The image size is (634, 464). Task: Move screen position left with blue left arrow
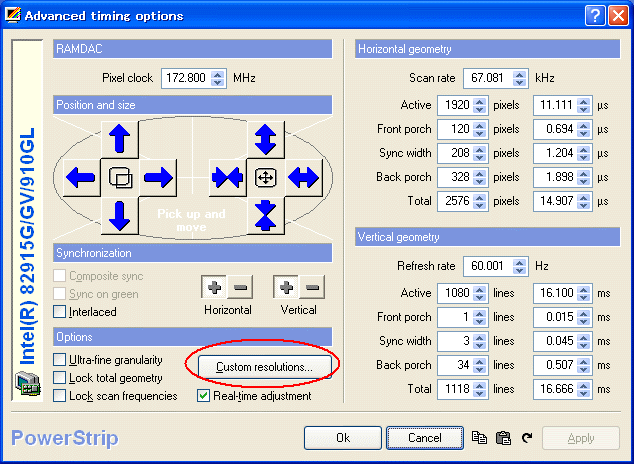point(81,177)
